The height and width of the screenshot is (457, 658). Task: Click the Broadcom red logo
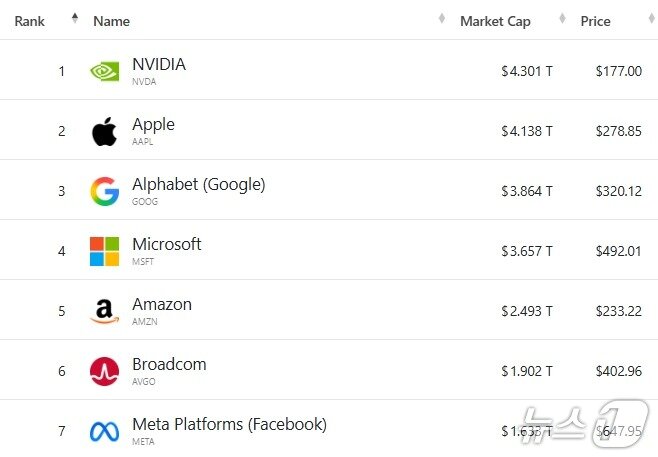104,371
